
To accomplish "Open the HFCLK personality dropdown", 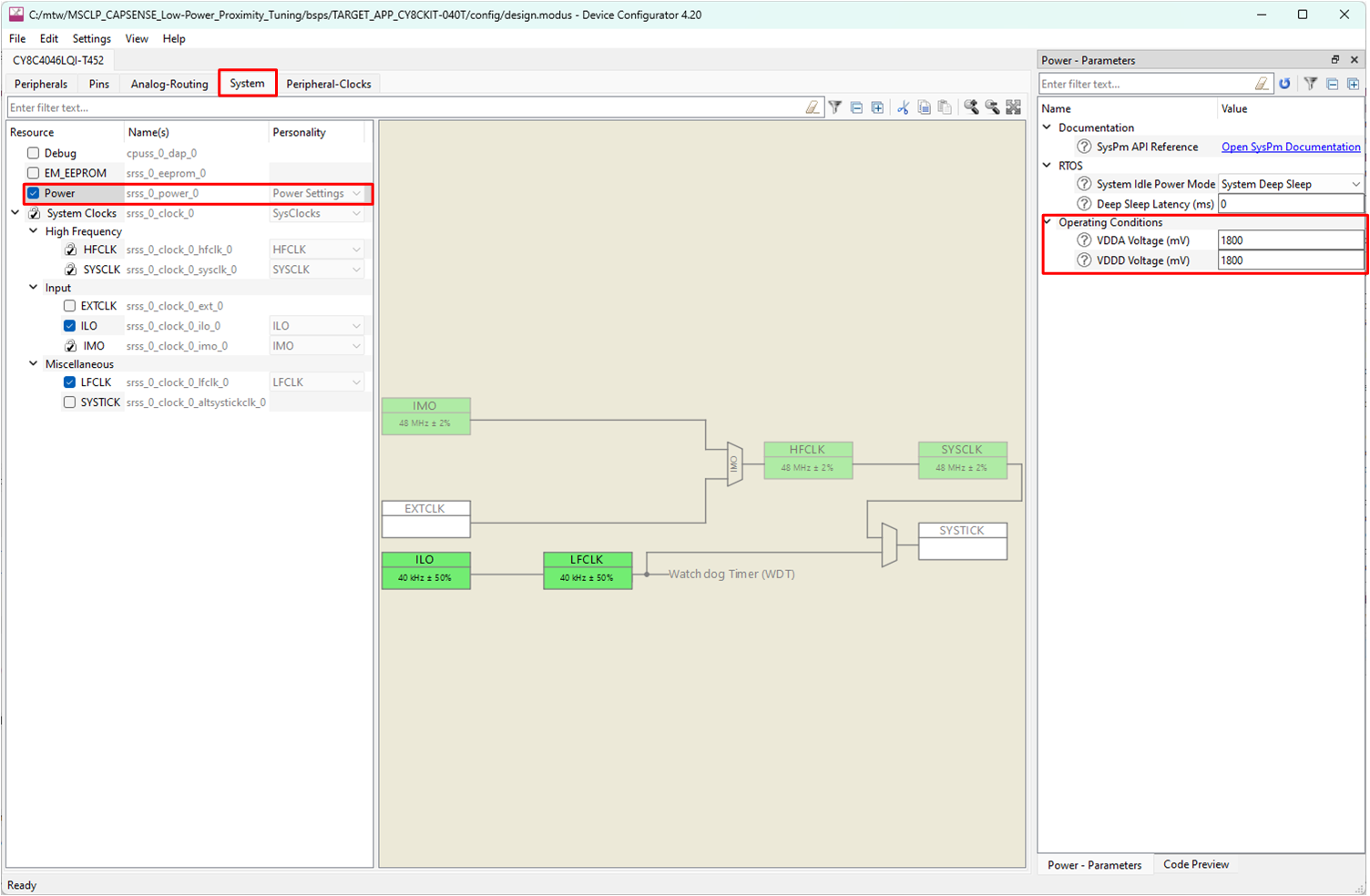I will pyautogui.click(x=317, y=249).
